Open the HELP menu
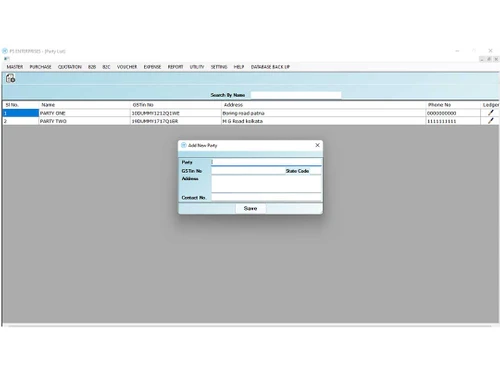The height and width of the screenshot is (375, 500). 239,67
